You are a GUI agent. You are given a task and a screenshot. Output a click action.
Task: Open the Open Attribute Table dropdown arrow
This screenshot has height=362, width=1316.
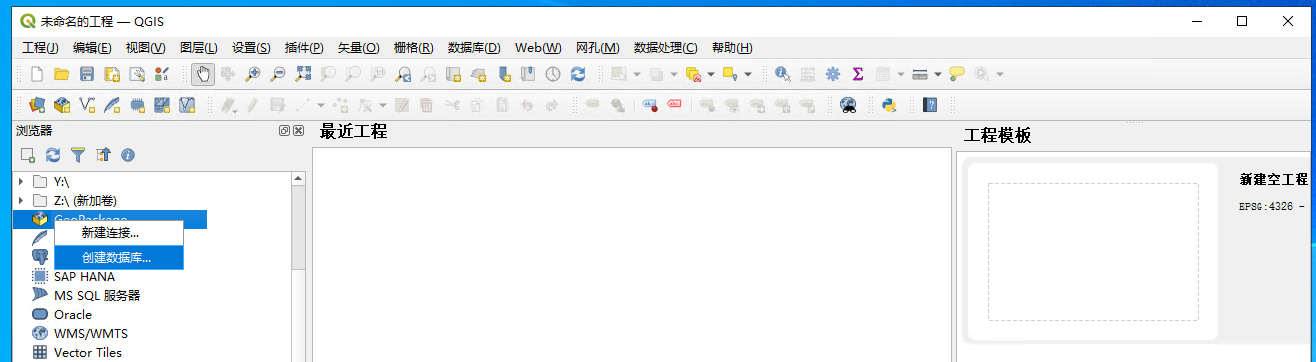901,74
